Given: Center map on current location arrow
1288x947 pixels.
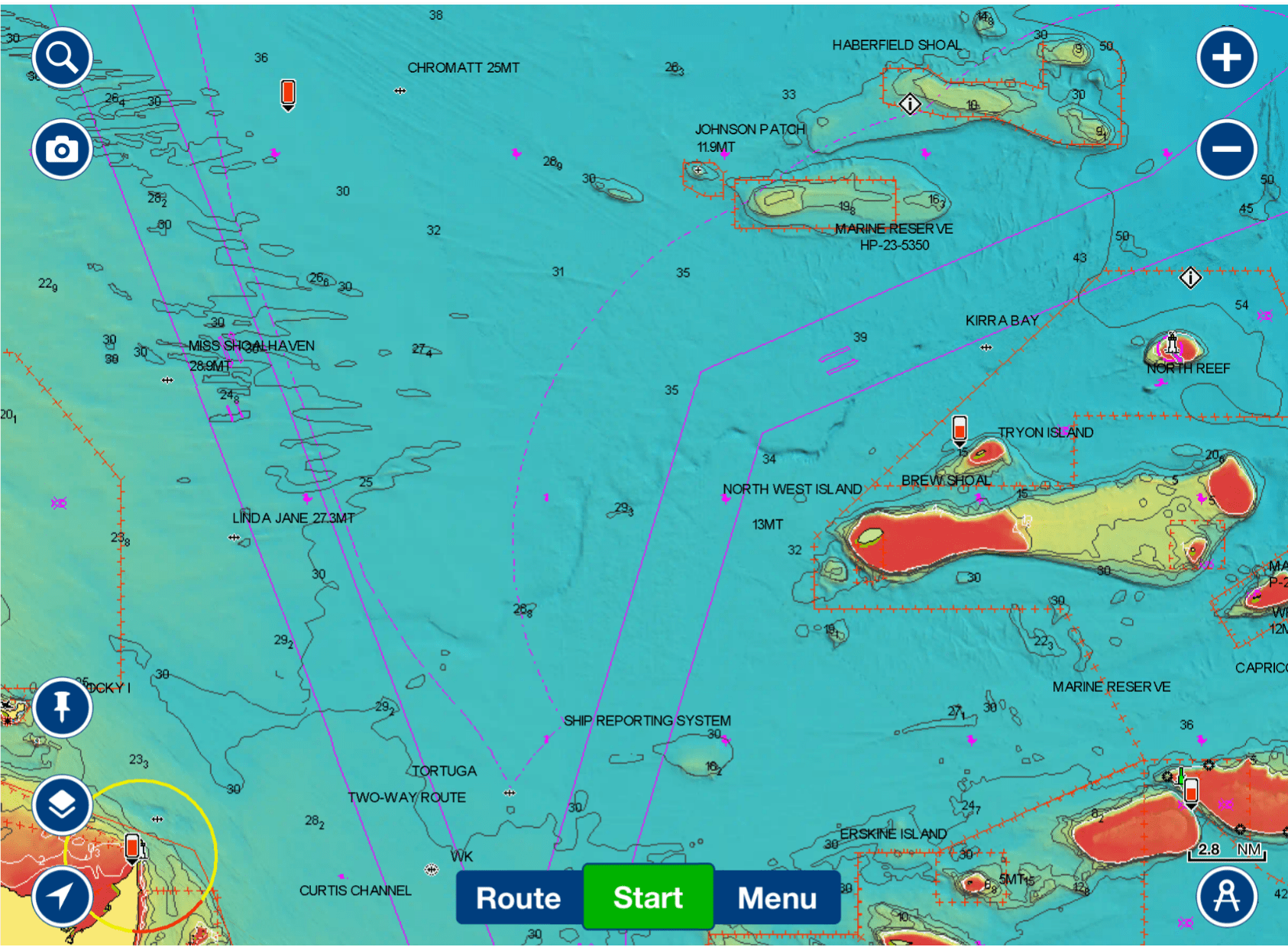Looking at the screenshot, I should (62, 896).
